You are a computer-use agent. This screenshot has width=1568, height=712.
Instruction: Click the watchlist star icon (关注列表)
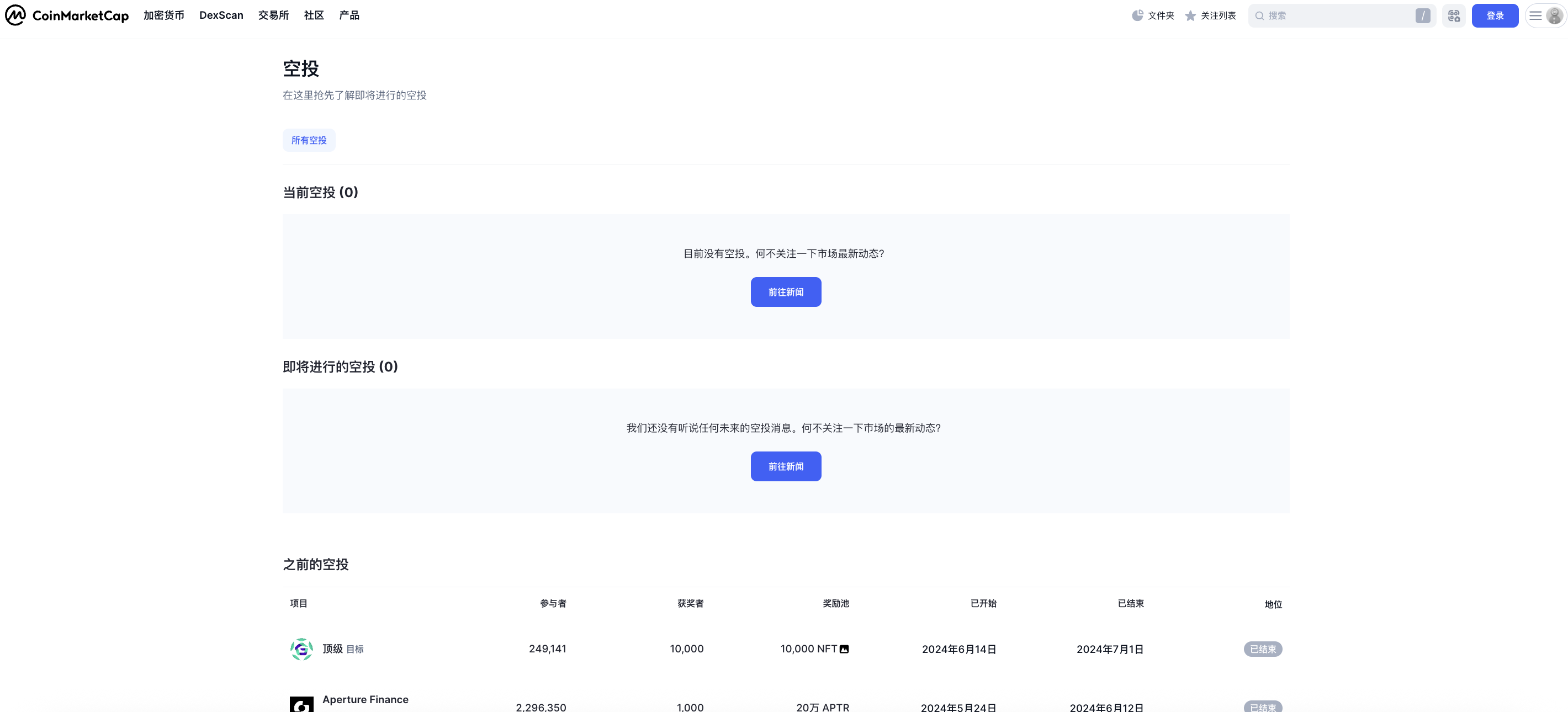[x=1190, y=15]
